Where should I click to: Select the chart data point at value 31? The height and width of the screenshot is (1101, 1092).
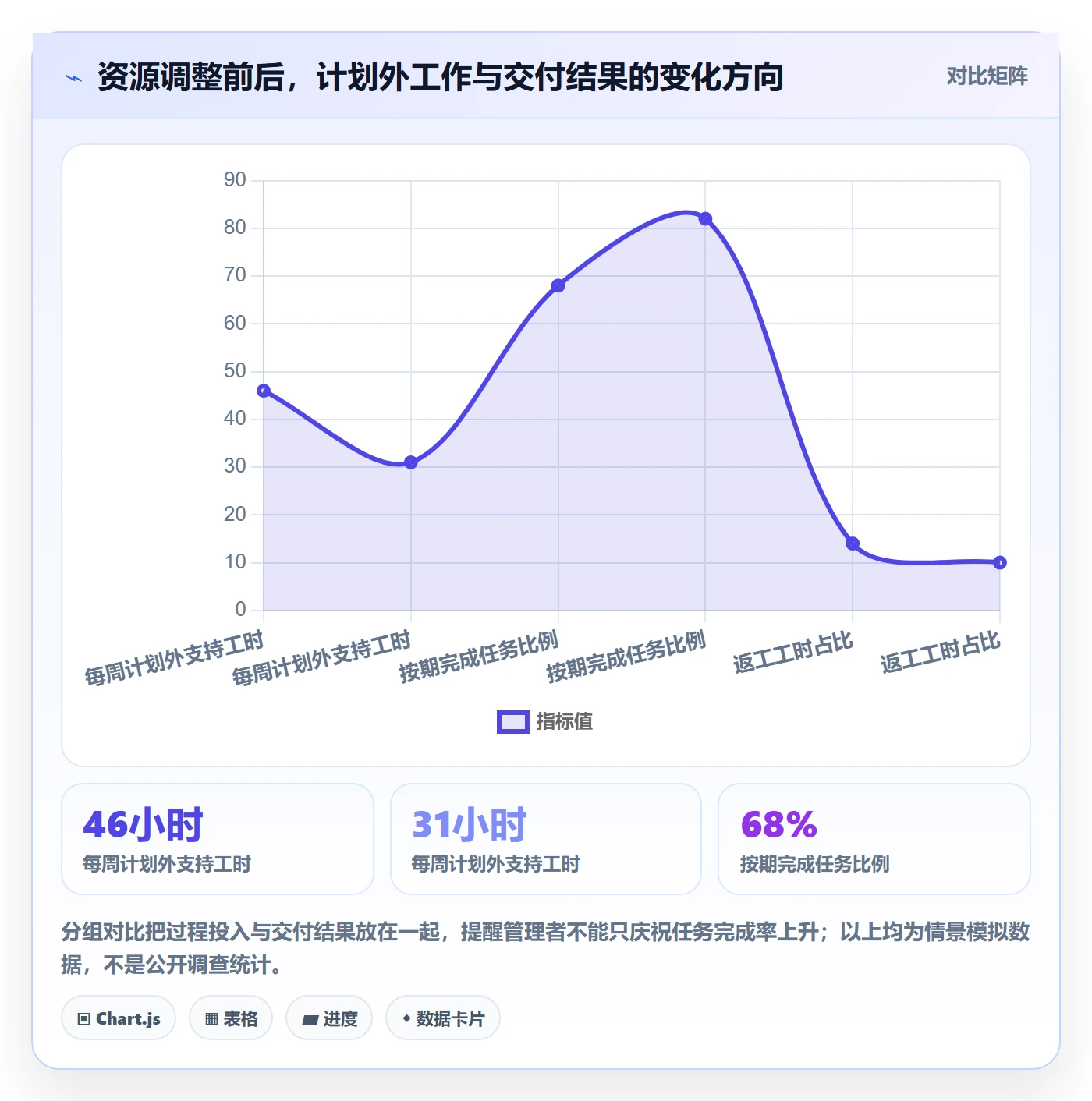pos(411,462)
